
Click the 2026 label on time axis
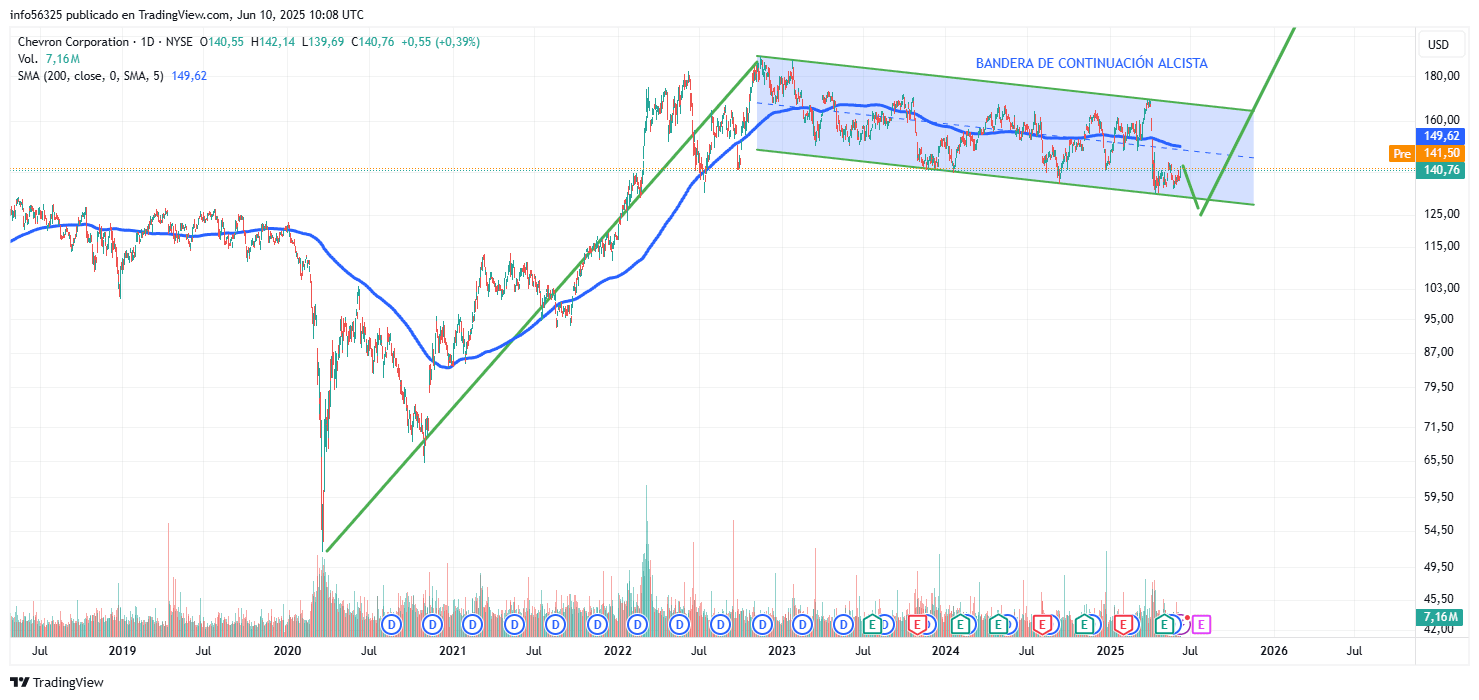(1274, 651)
